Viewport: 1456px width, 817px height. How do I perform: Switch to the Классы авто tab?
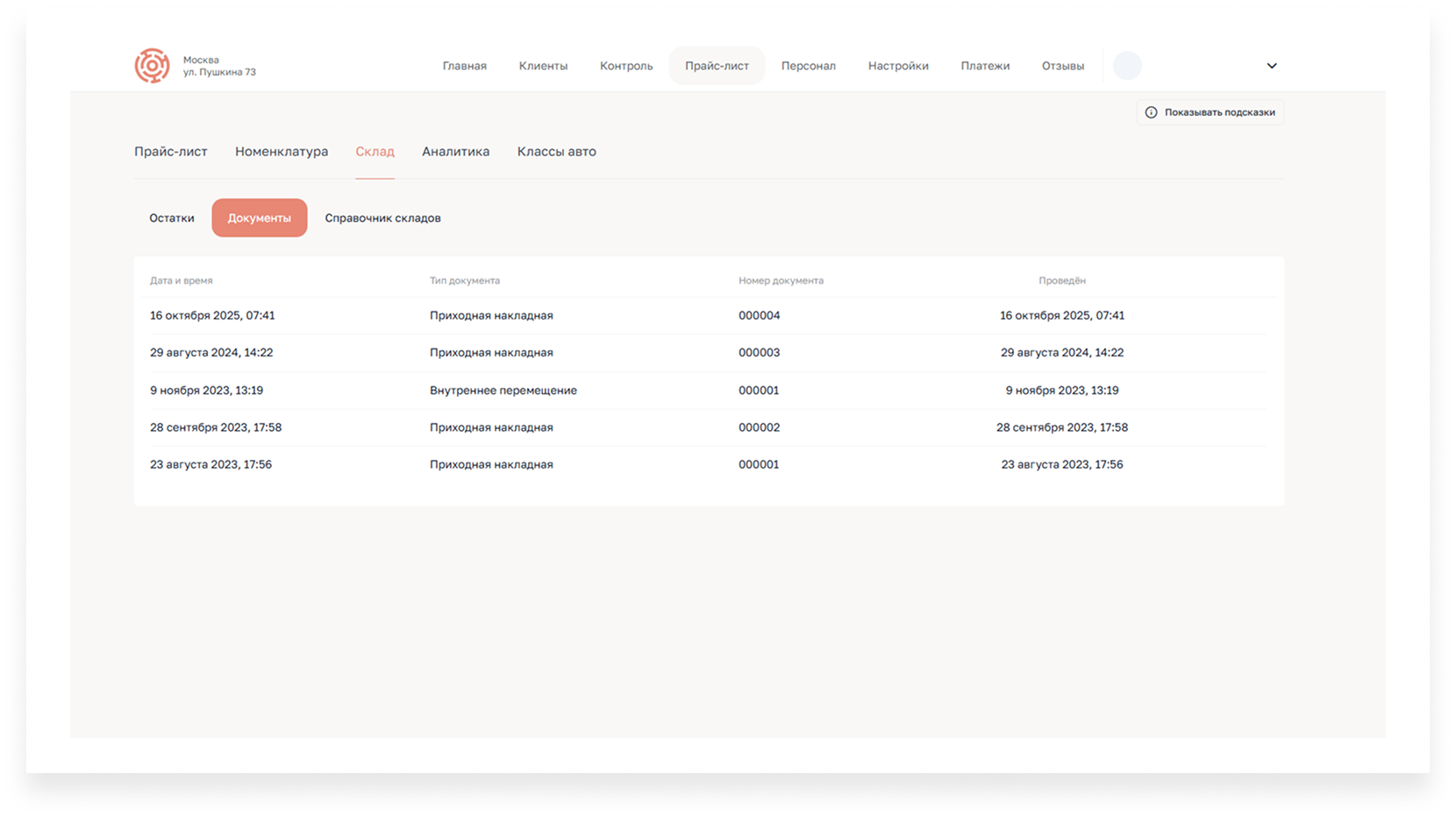click(x=556, y=152)
